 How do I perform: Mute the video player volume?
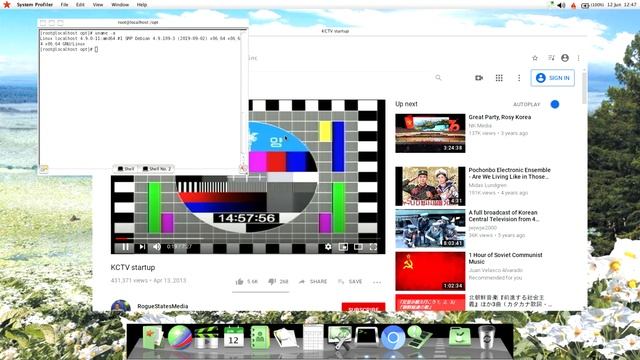[157, 247]
